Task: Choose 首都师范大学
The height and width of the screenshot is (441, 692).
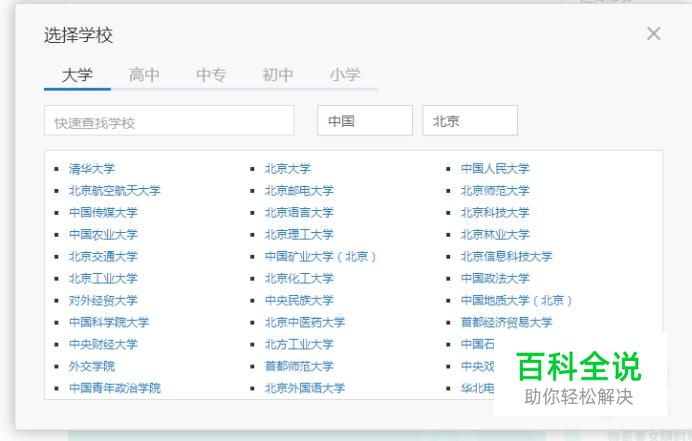Action: [299, 366]
